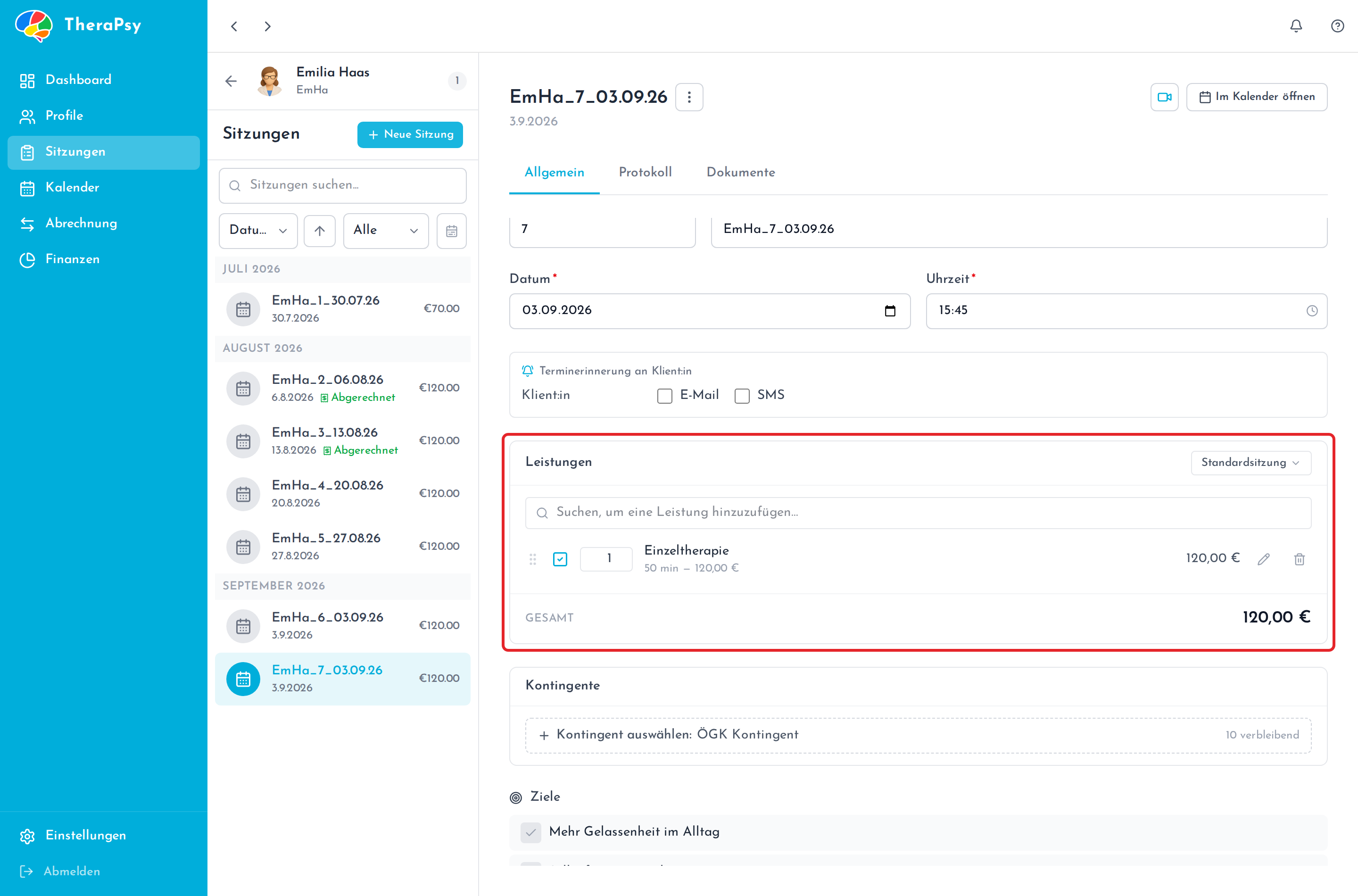The height and width of the screenshot is (896, 1358).
Task: Focus the Sitzungen suchen search field
Action: point(342,186)
